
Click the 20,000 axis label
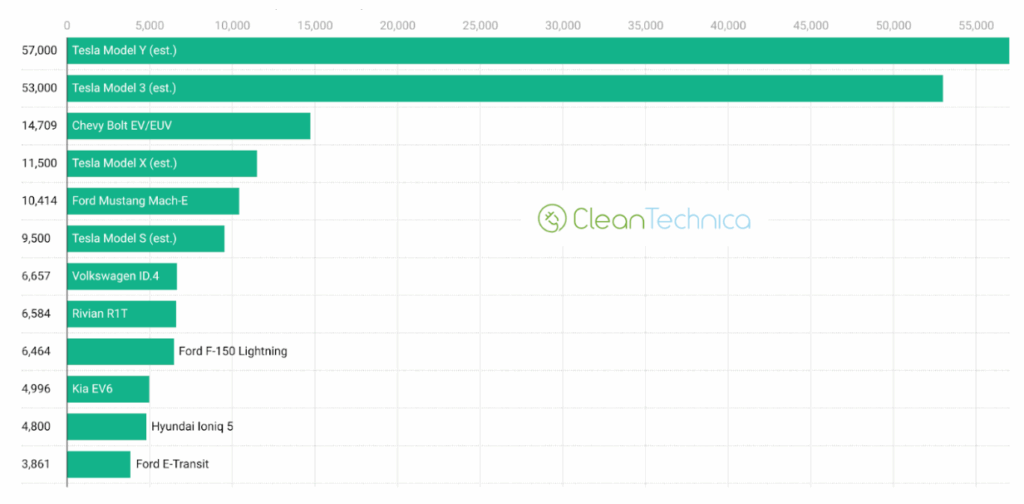click(397, 25)
